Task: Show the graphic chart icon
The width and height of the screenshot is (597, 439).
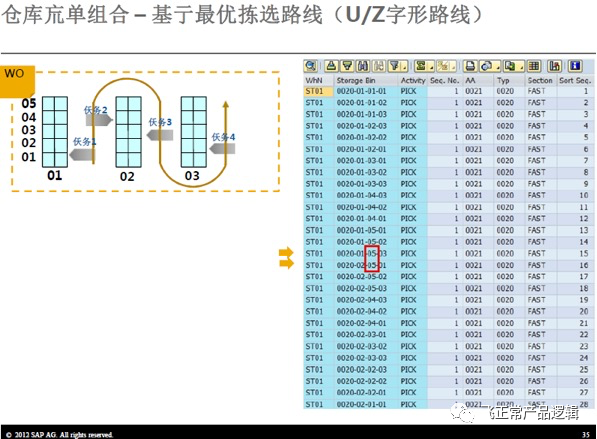Action: pos(554,66)
